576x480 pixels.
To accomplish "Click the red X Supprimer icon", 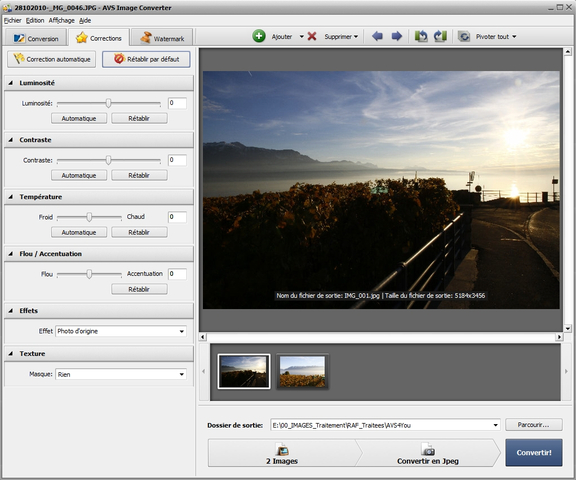I will coord(312,36).
